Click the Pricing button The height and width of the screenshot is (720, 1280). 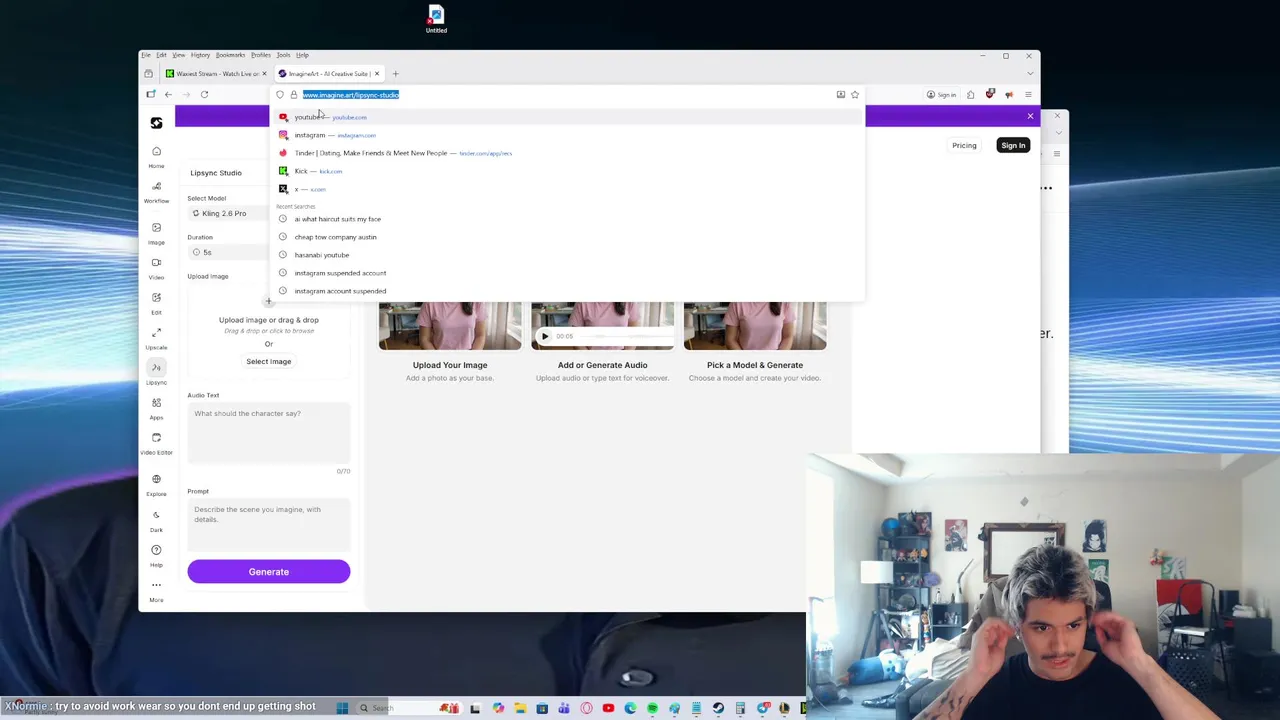pos(964,145)
